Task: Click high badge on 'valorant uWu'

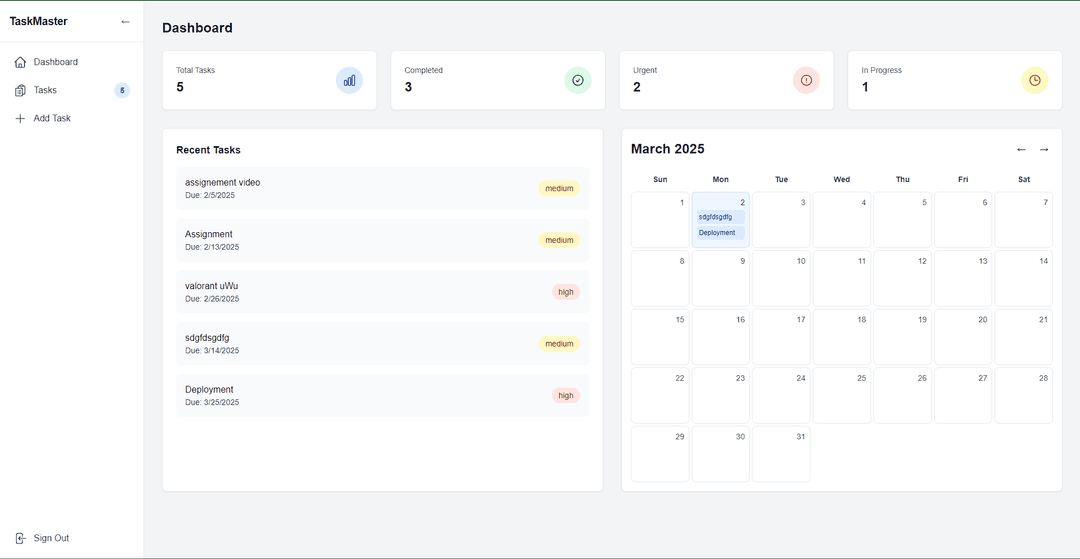Action: coord(565,292)
